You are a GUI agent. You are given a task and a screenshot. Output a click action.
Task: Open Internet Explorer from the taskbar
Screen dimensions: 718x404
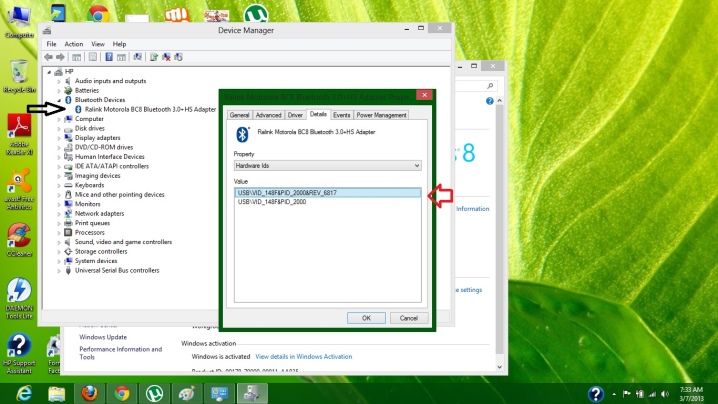[x=24, y=393]
